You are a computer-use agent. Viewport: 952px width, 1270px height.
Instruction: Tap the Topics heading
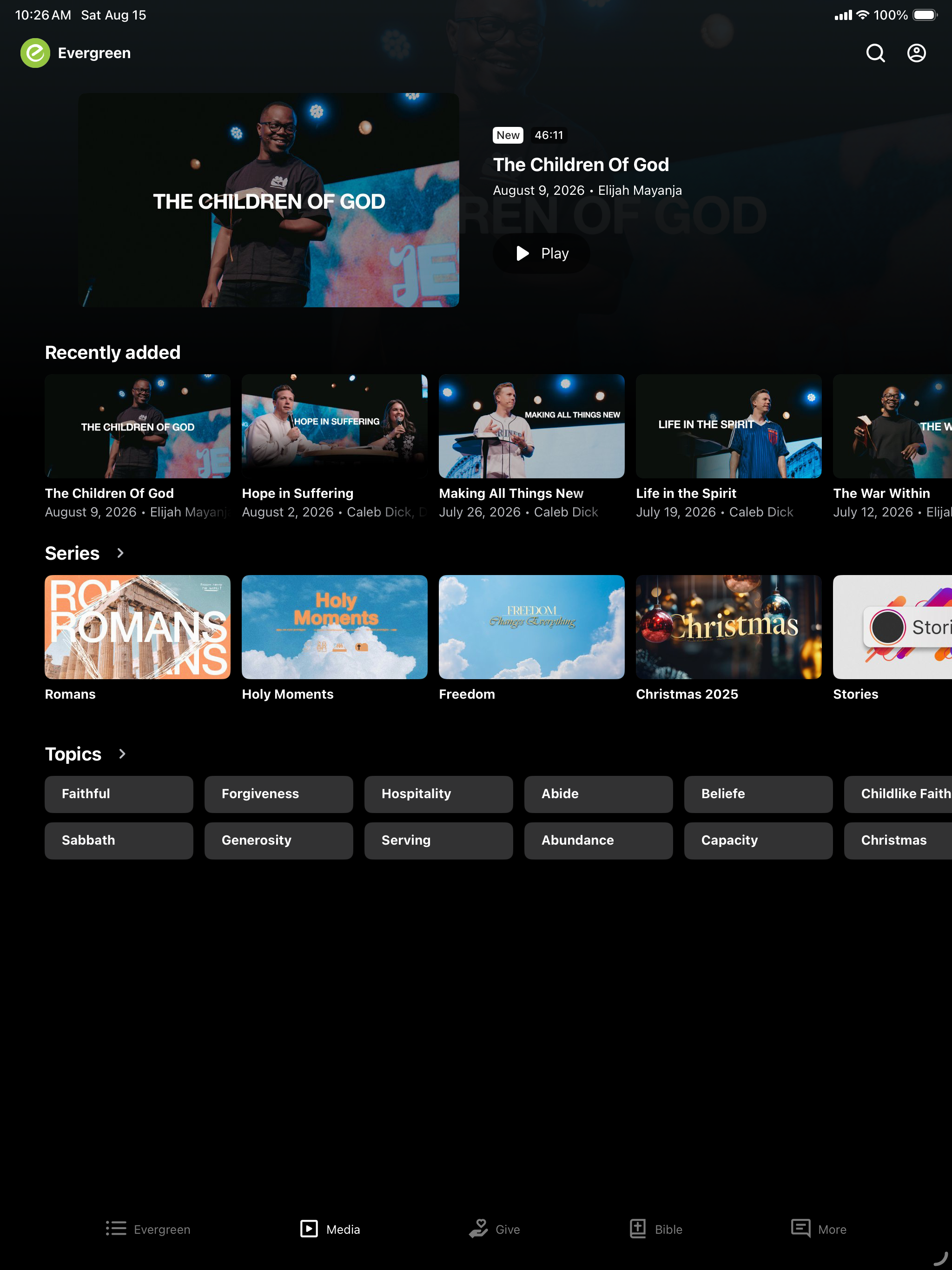(x=73, y=754)
